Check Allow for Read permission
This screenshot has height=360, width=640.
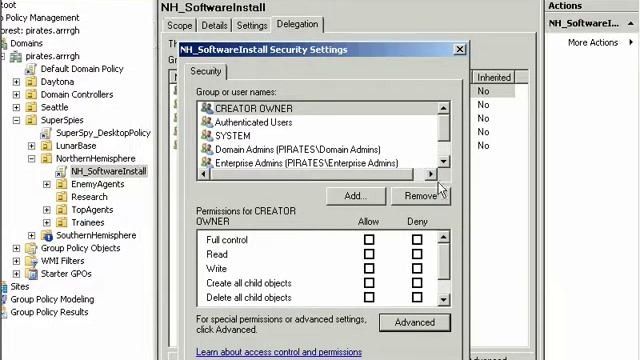(x=369, y=254)
